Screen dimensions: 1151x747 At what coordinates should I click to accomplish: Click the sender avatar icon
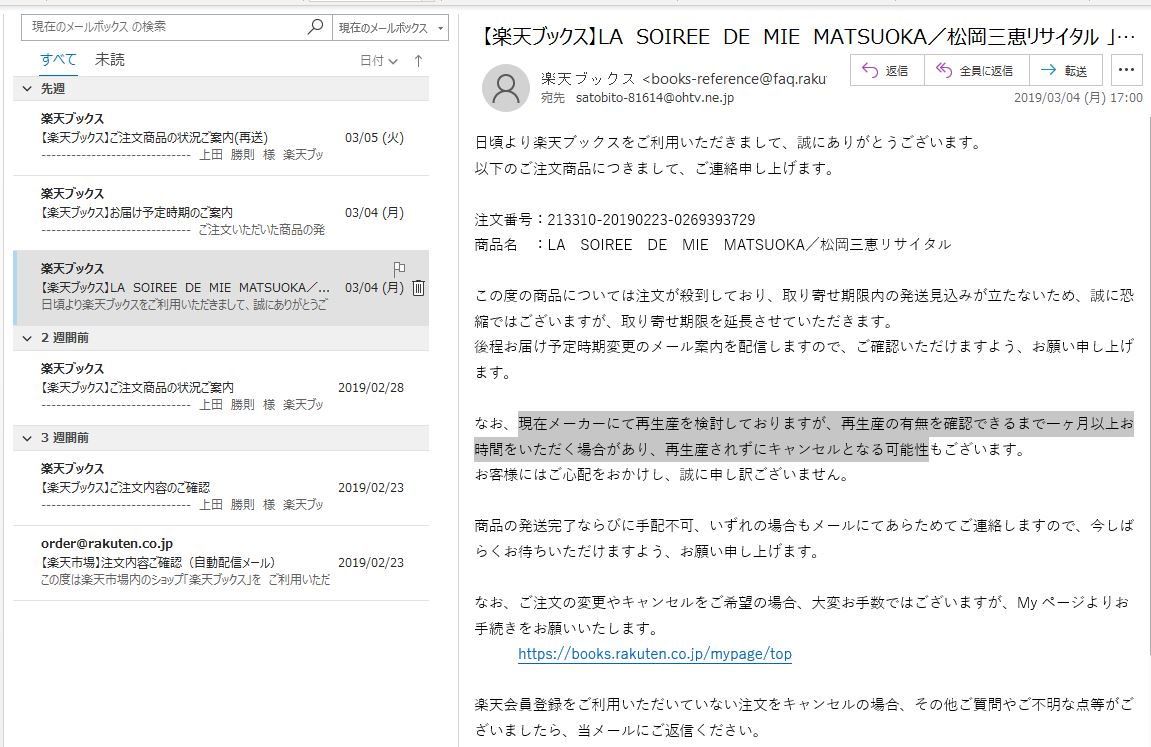click(x=506, y=88)
